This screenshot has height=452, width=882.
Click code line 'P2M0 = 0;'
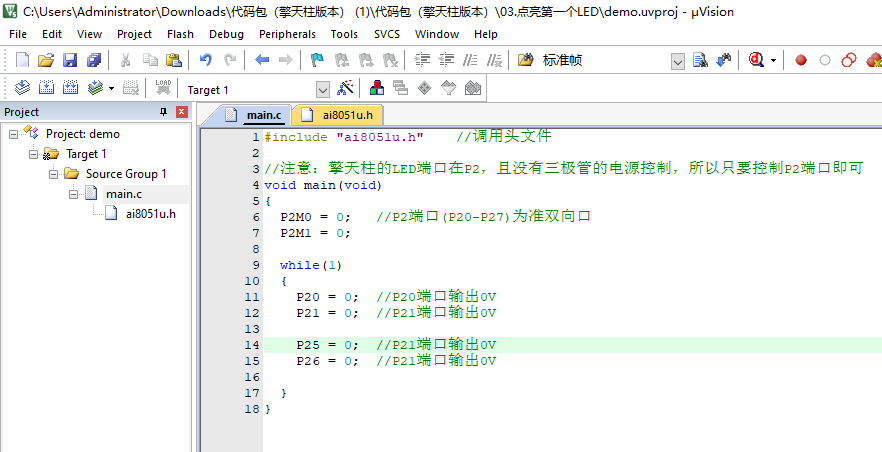tap(315, 217)
